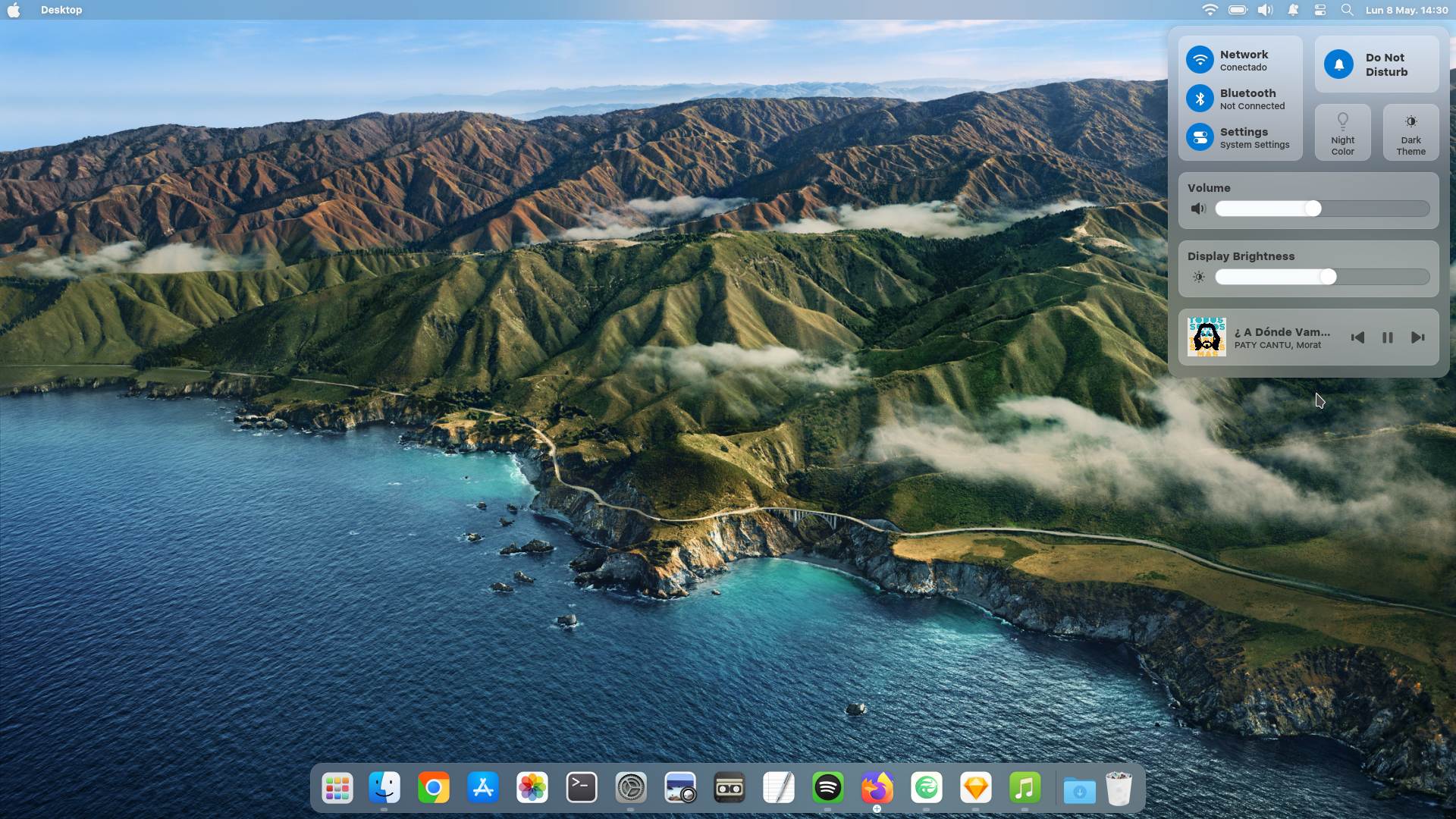The width and height of the screenshot is (1456, 819).
Task: Toggle Night Color
Action: coord(1342,133)
